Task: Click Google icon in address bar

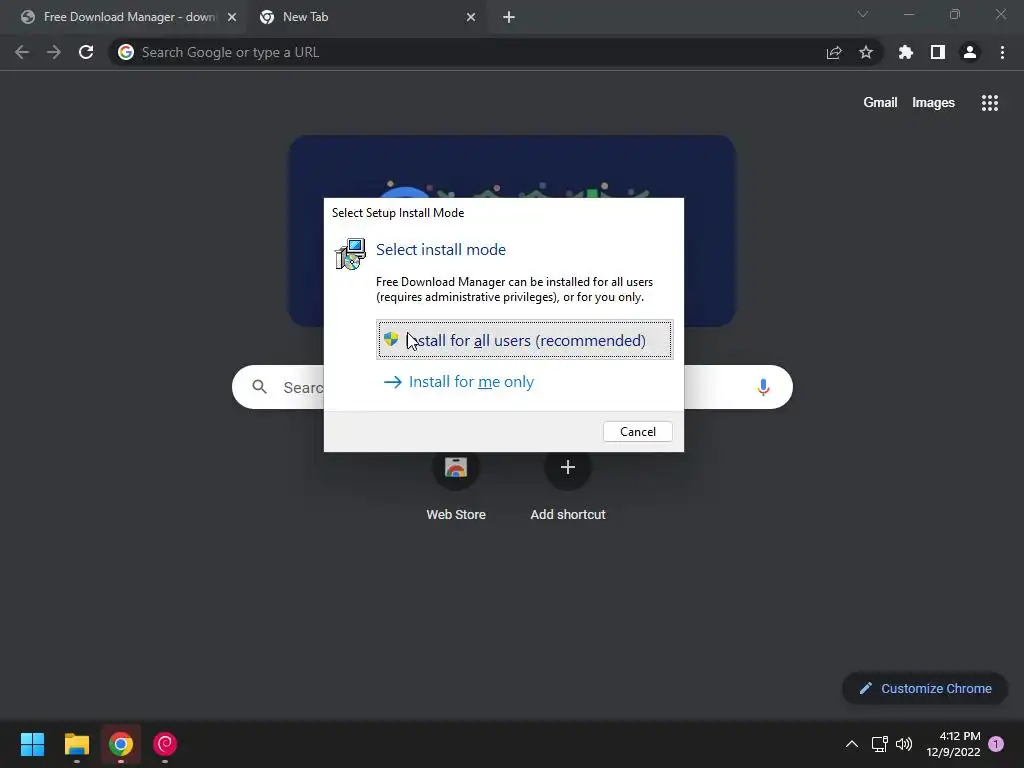Action: click(126, 52)
